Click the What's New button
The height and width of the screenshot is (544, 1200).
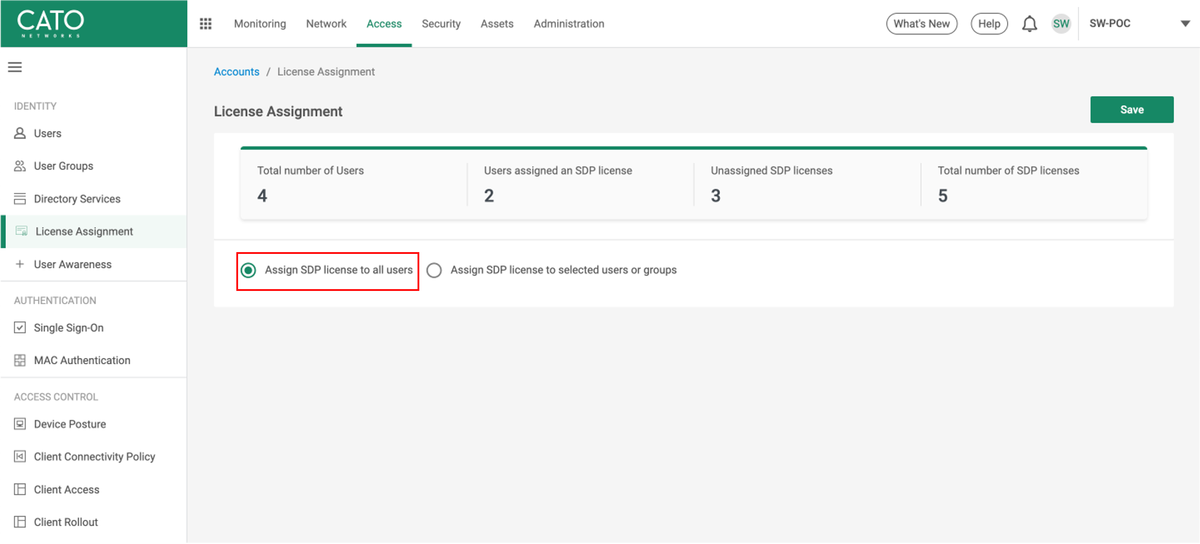tap(922, 24)
